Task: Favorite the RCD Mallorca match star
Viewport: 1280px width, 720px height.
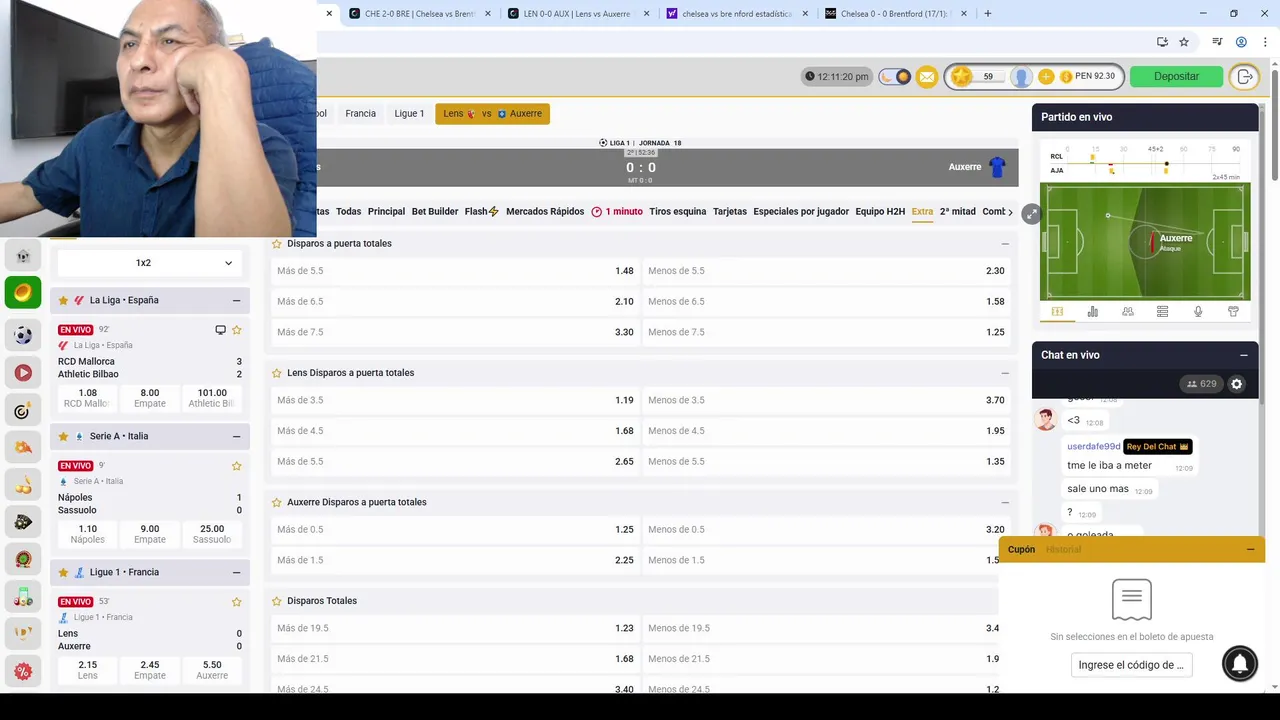Action: pyautogui.click(x=237, y=330)
